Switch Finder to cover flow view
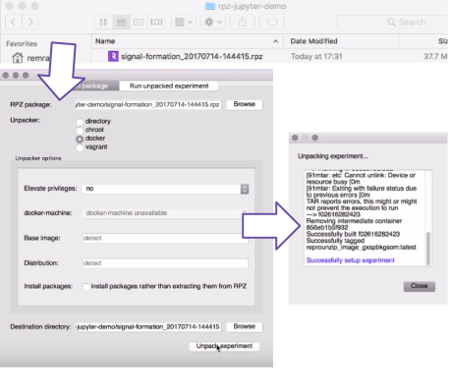The image size is (450, 372). (x=156, y=22)
